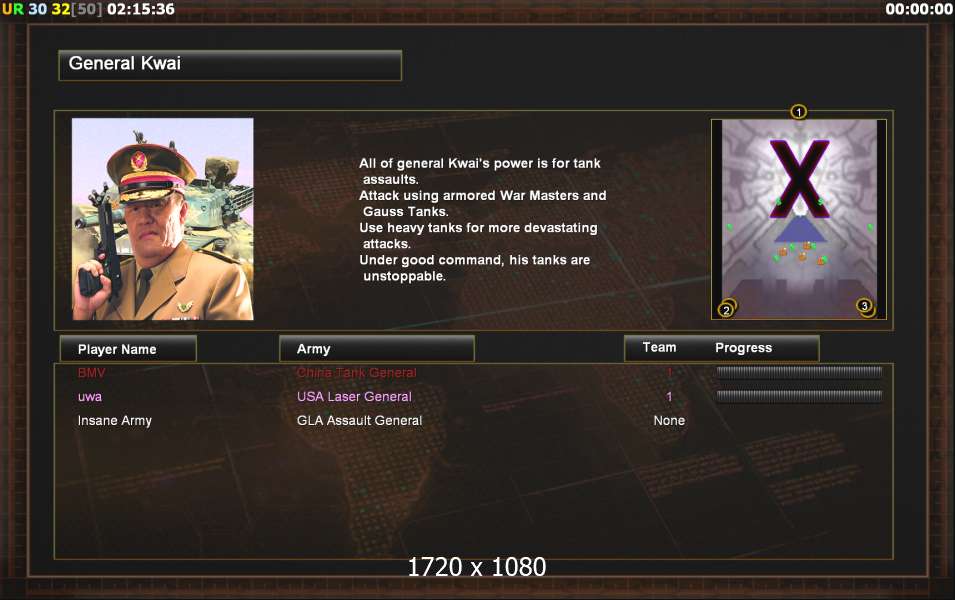Click the 00:00:00 clock at top right

click(919, 9)
